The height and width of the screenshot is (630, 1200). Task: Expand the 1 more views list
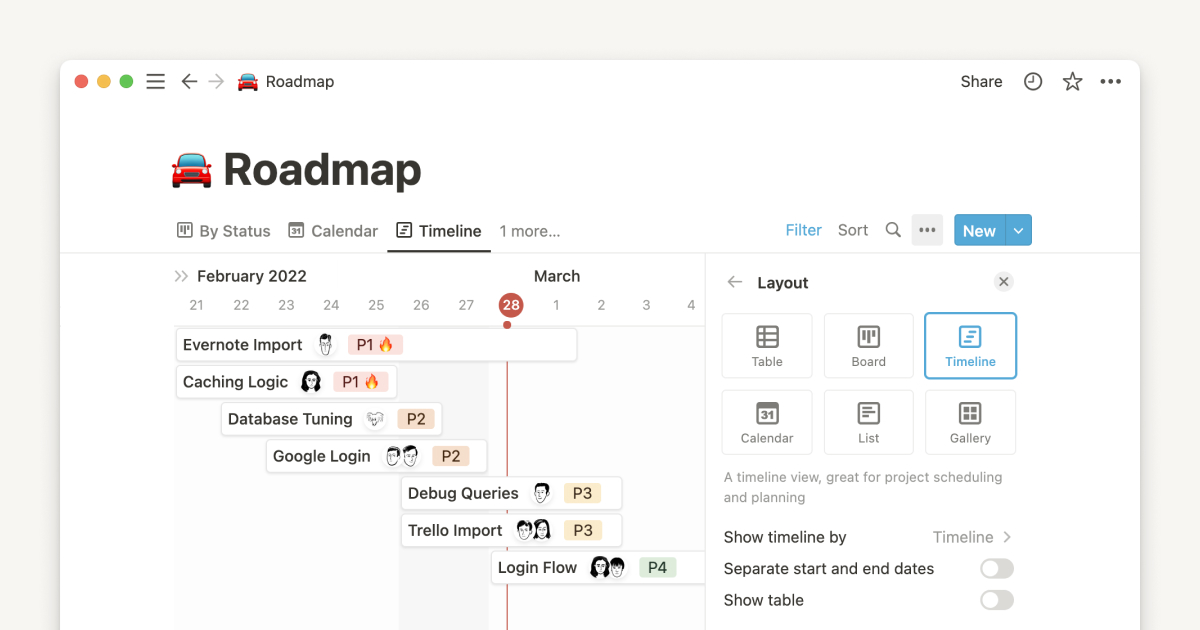click(x=529, y=231)
